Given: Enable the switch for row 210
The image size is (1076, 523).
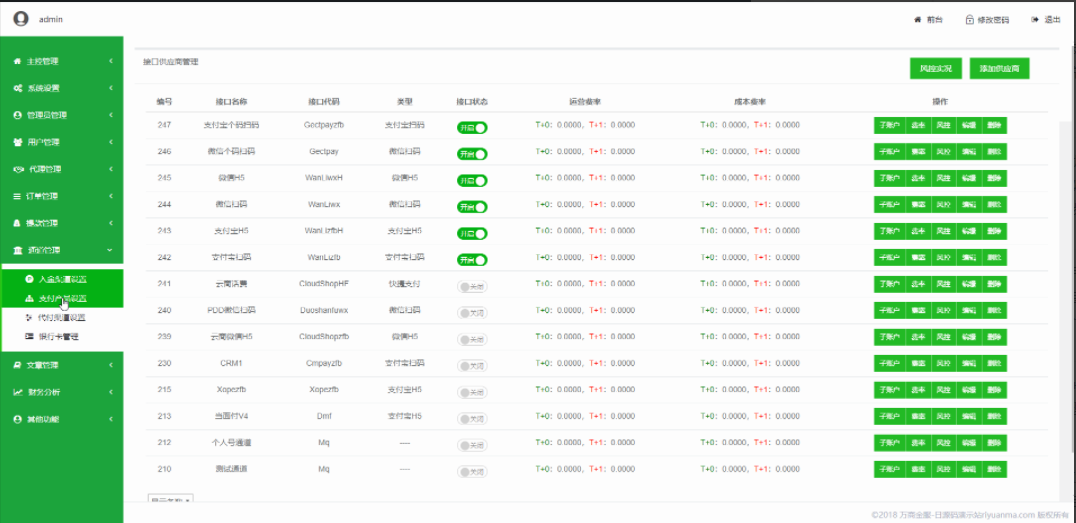Looking at the screenshot, I should point(472,472).
